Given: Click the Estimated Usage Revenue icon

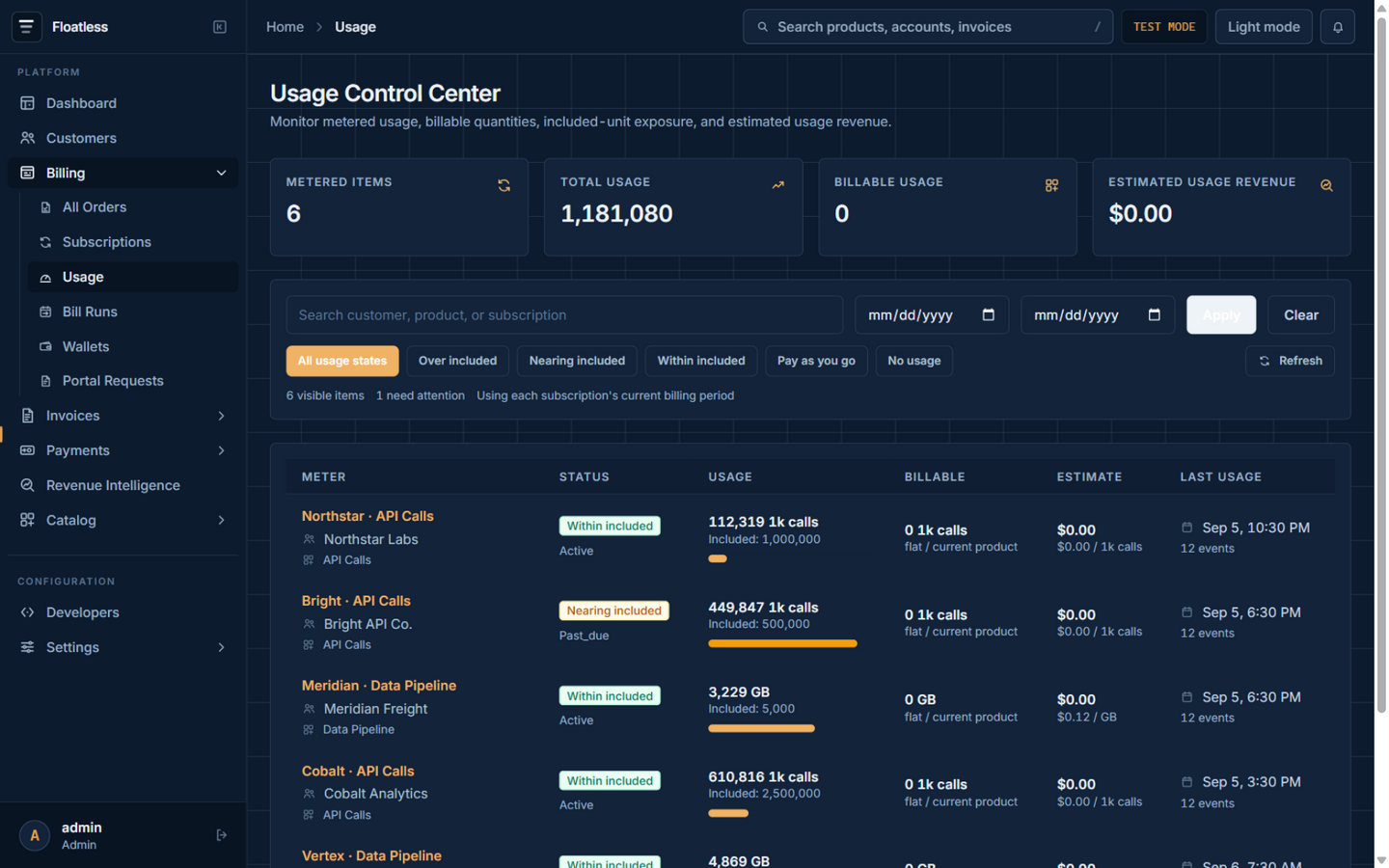Looking at the screenshot, I should (1326, 185).
